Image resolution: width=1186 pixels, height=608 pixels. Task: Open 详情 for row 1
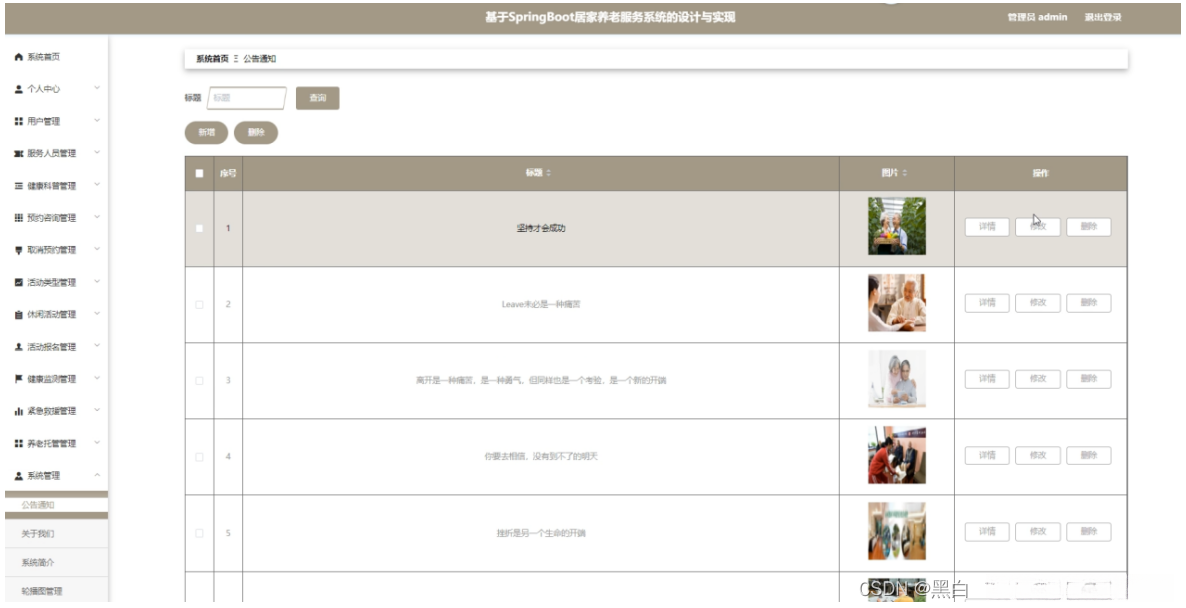pos(987,227)
